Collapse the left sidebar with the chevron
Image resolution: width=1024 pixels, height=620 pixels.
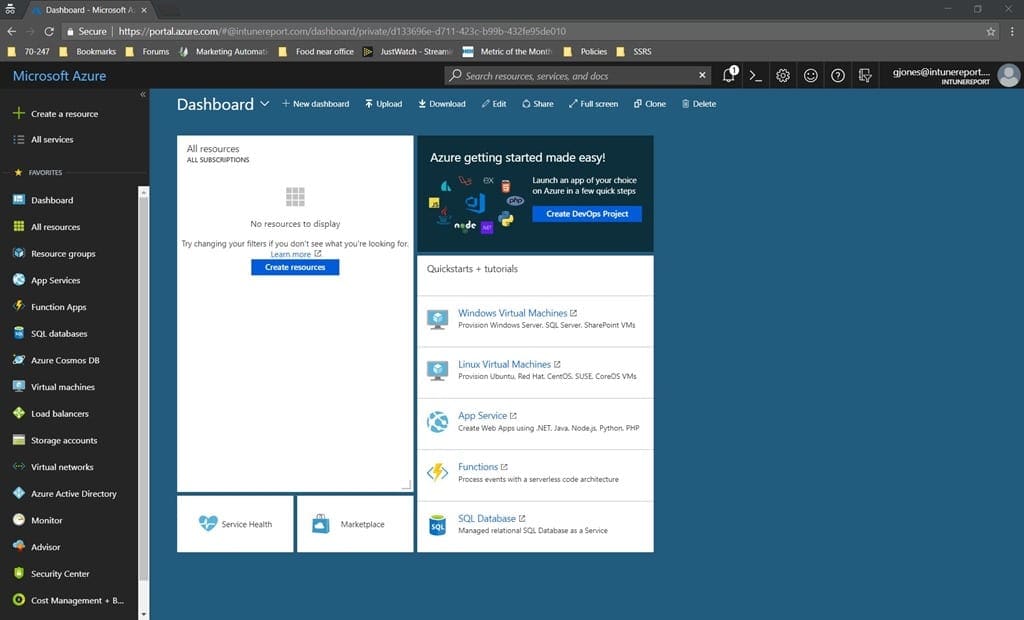pos(143,95)
